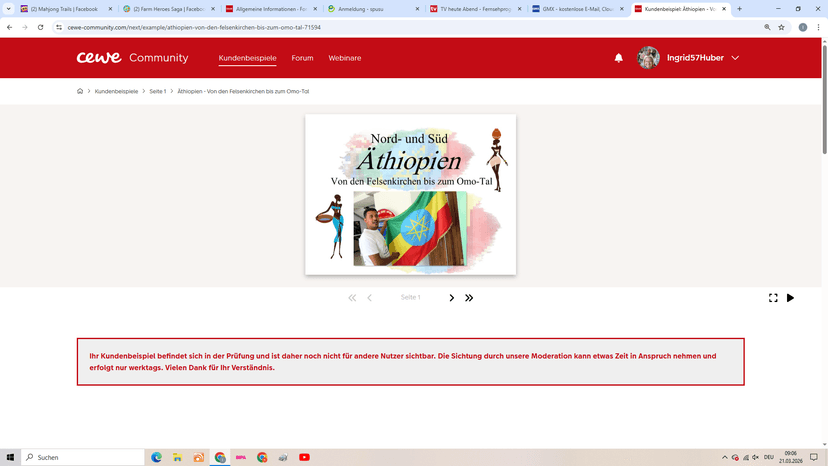Image resolution: width=828 pixels, height=466 pixels.
Task: Open the Kundenbeispiele navigation item
Action: (x=247, y=58)
